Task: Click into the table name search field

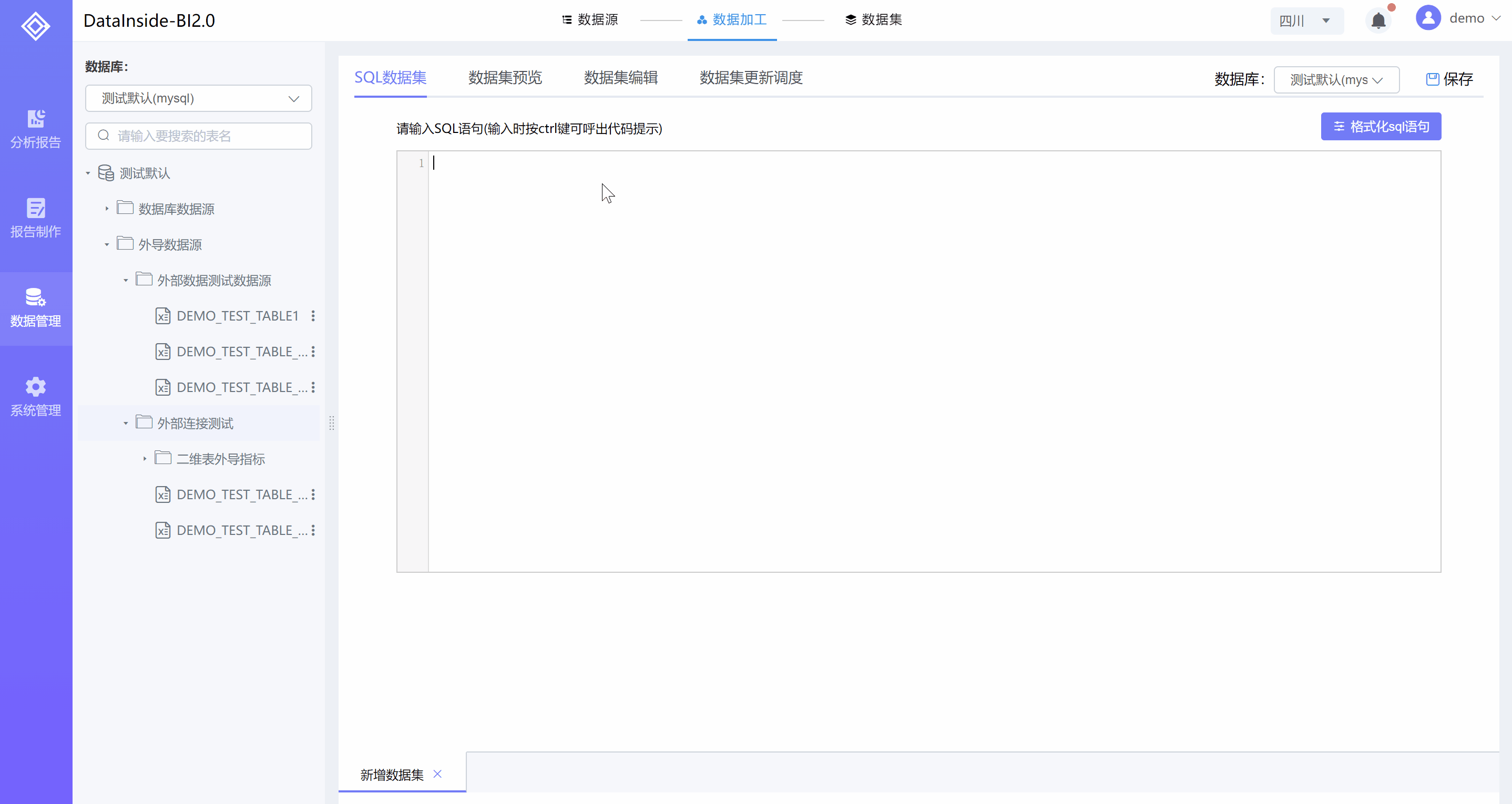Action: point(198,136)
